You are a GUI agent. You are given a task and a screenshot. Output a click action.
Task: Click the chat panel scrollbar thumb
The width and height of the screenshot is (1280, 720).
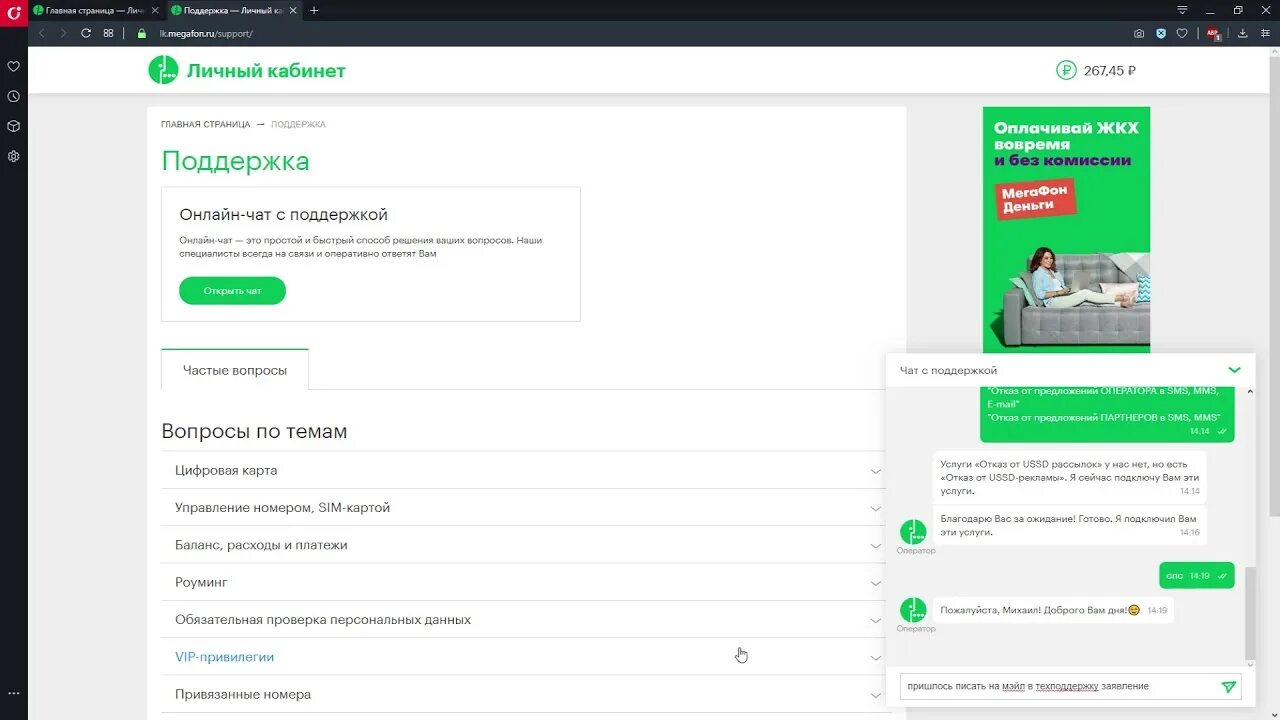click(1250, 613)
